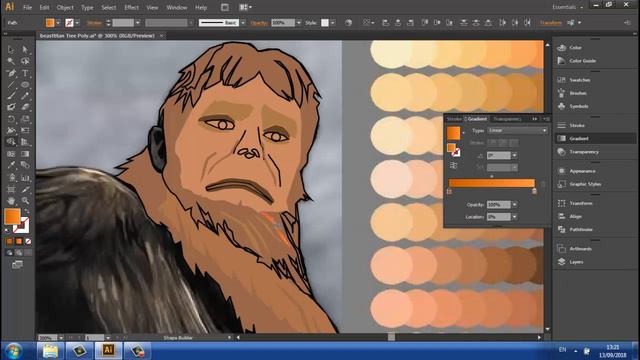
Task: Open Essentials workspace switcher
Action: pos(567,7)
